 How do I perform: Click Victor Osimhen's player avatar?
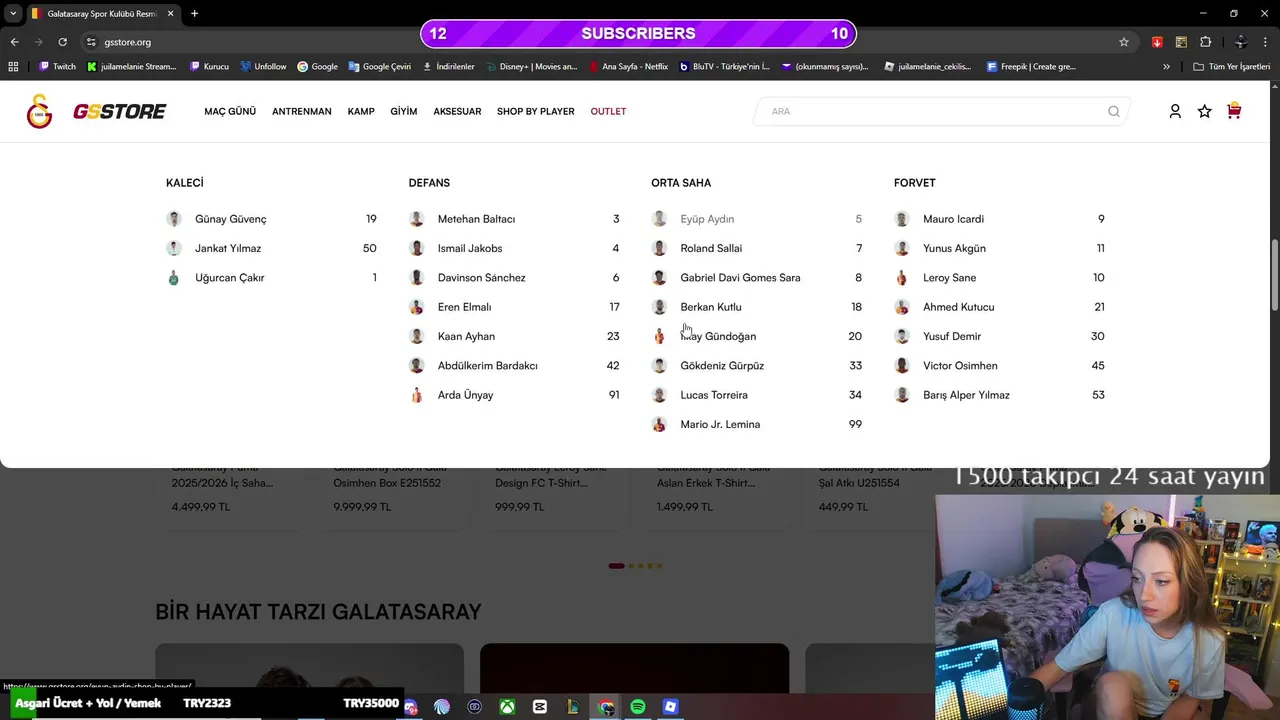[x=902, y=366]
